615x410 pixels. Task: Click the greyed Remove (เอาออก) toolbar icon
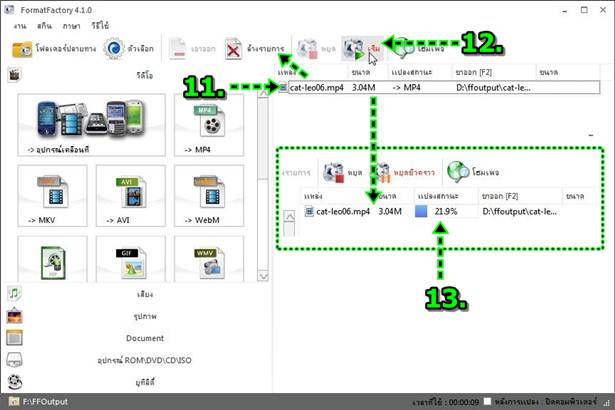(x=177, y=49)
